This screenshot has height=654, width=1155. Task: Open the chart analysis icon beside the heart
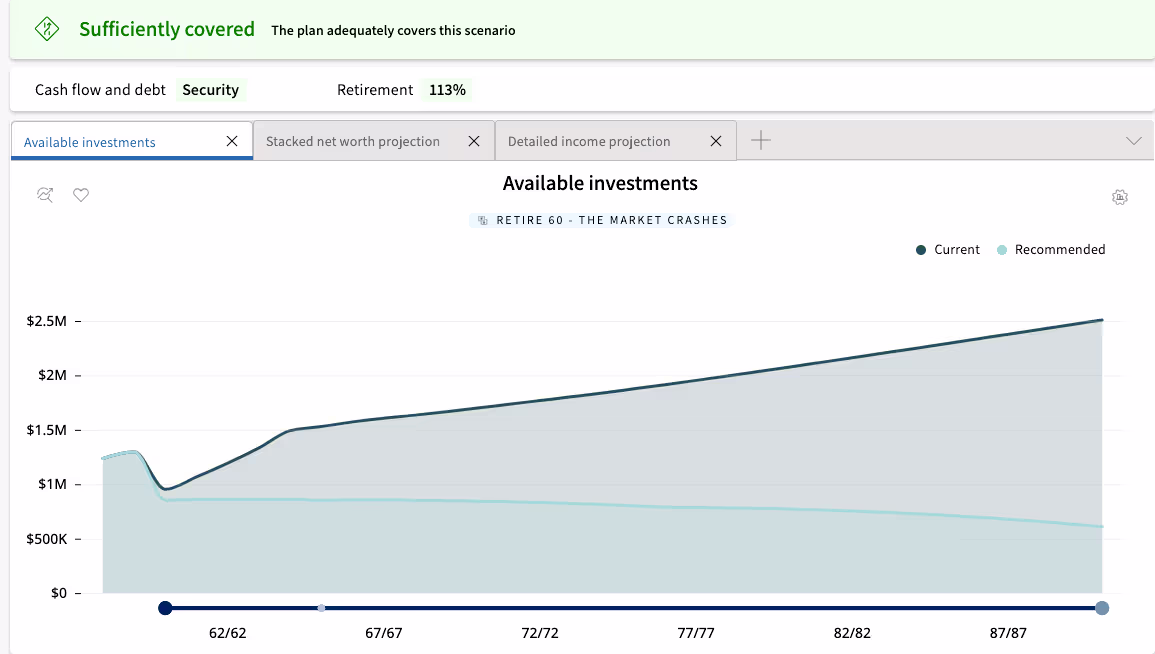click(x=45, y=195)
